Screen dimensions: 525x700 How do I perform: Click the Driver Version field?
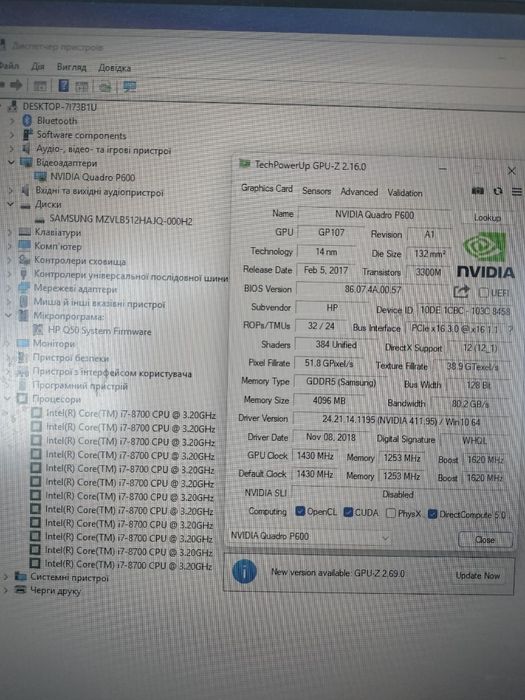[400, 420]
